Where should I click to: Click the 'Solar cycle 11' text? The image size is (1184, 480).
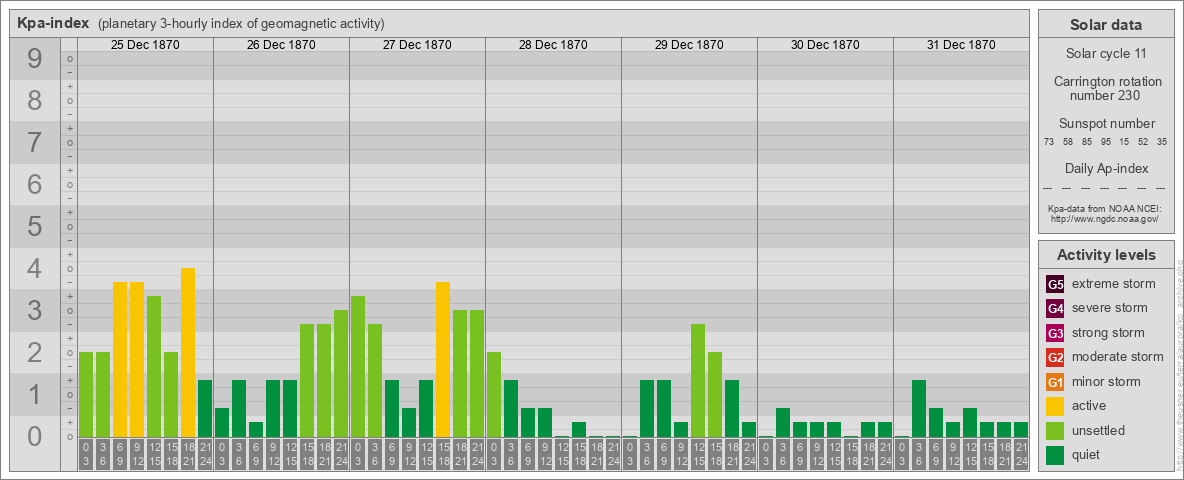[1106, 54]
